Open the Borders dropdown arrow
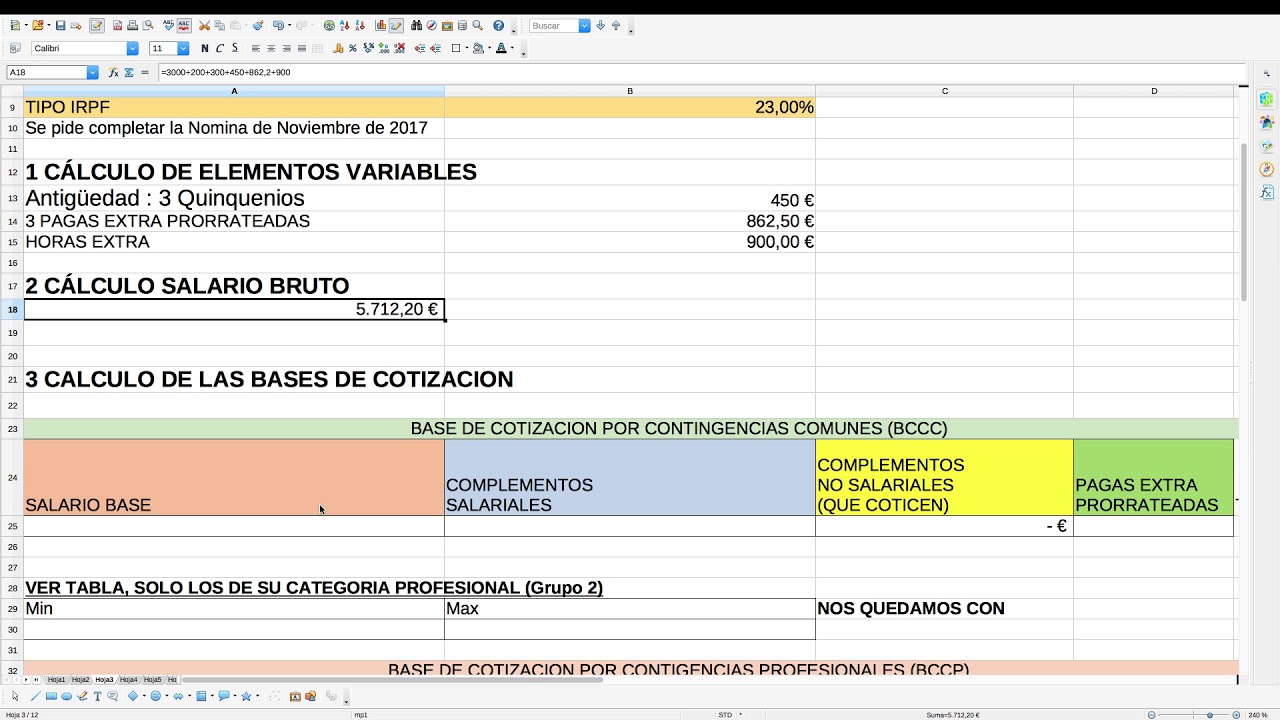1280x720 pixels. point(466,48)
